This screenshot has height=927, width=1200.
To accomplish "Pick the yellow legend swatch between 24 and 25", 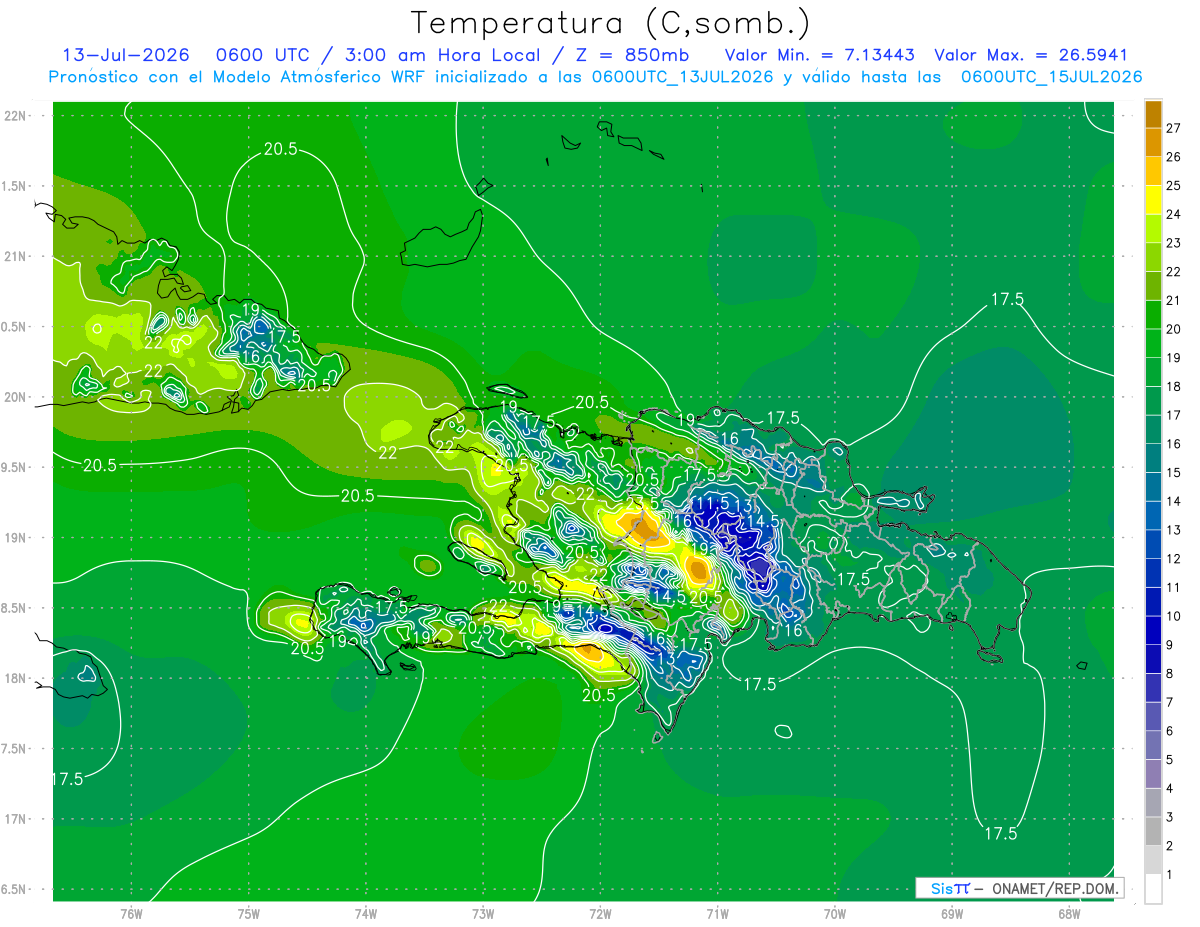I will (1153, 200).
